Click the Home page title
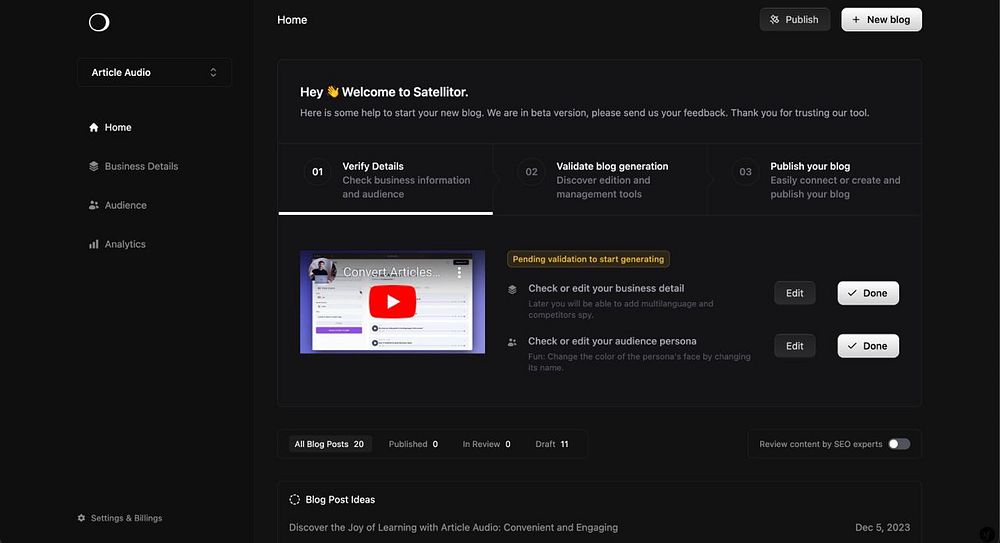Screen dimensions: 1000x543 click(292, 20)
